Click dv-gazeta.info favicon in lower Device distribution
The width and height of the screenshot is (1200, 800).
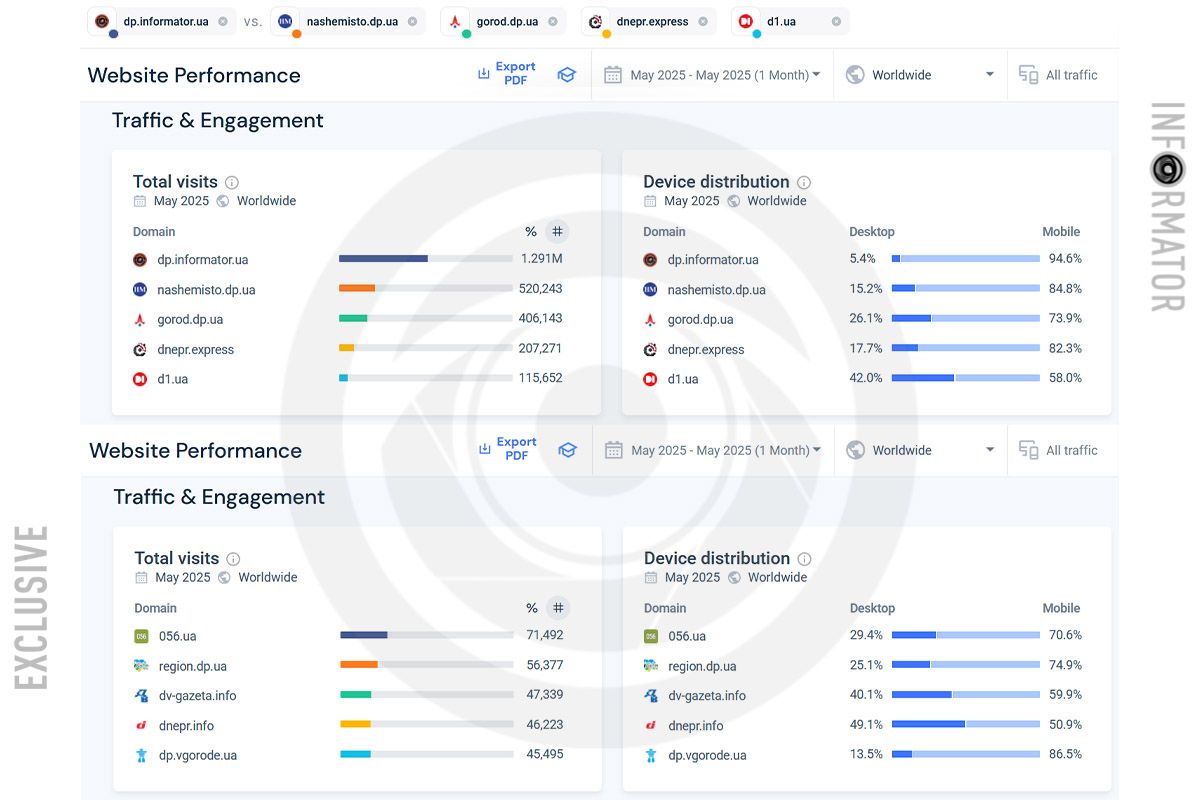pos(651,696)
